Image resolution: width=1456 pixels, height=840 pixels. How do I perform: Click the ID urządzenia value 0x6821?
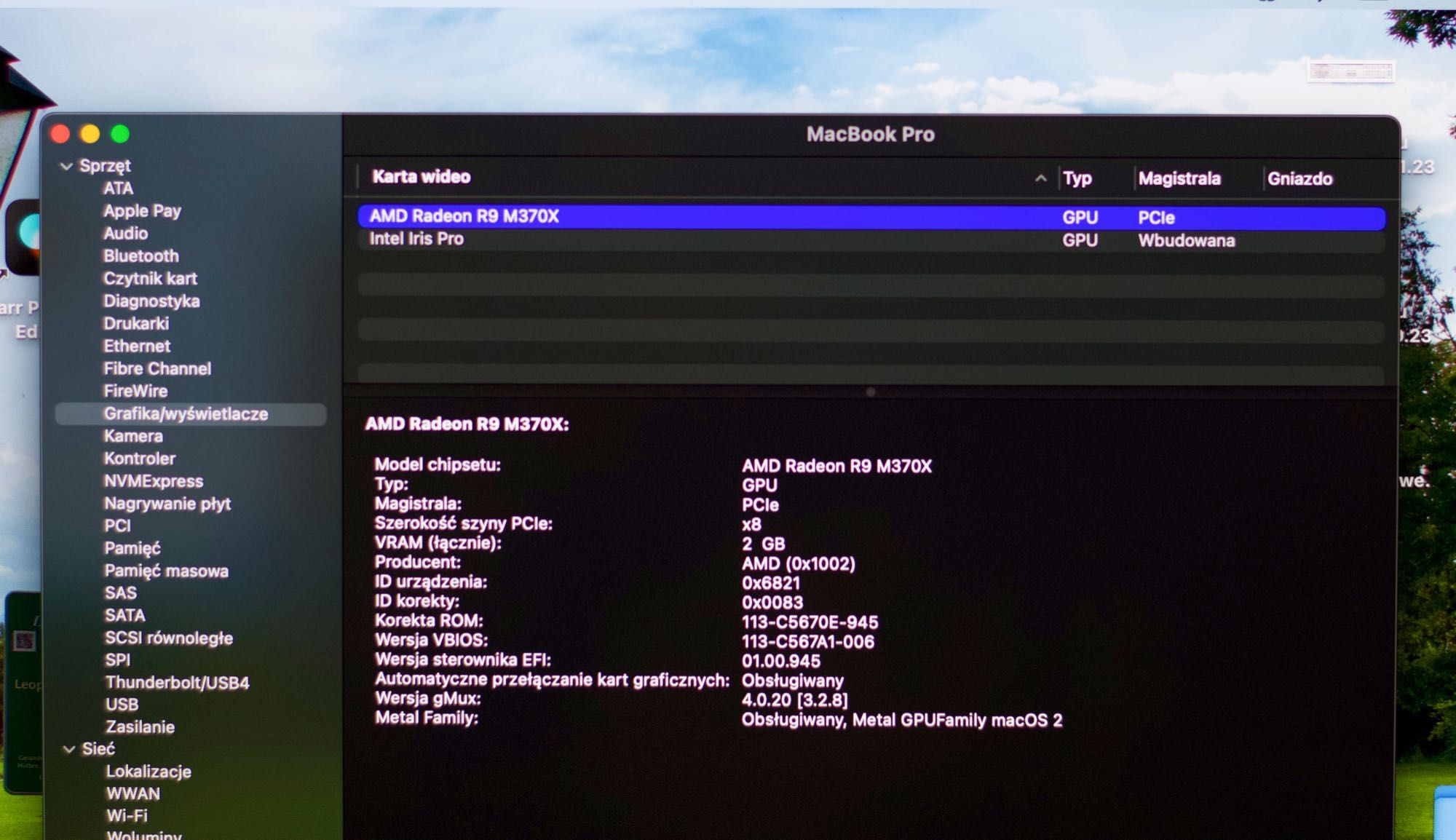(x=771, y=583)
